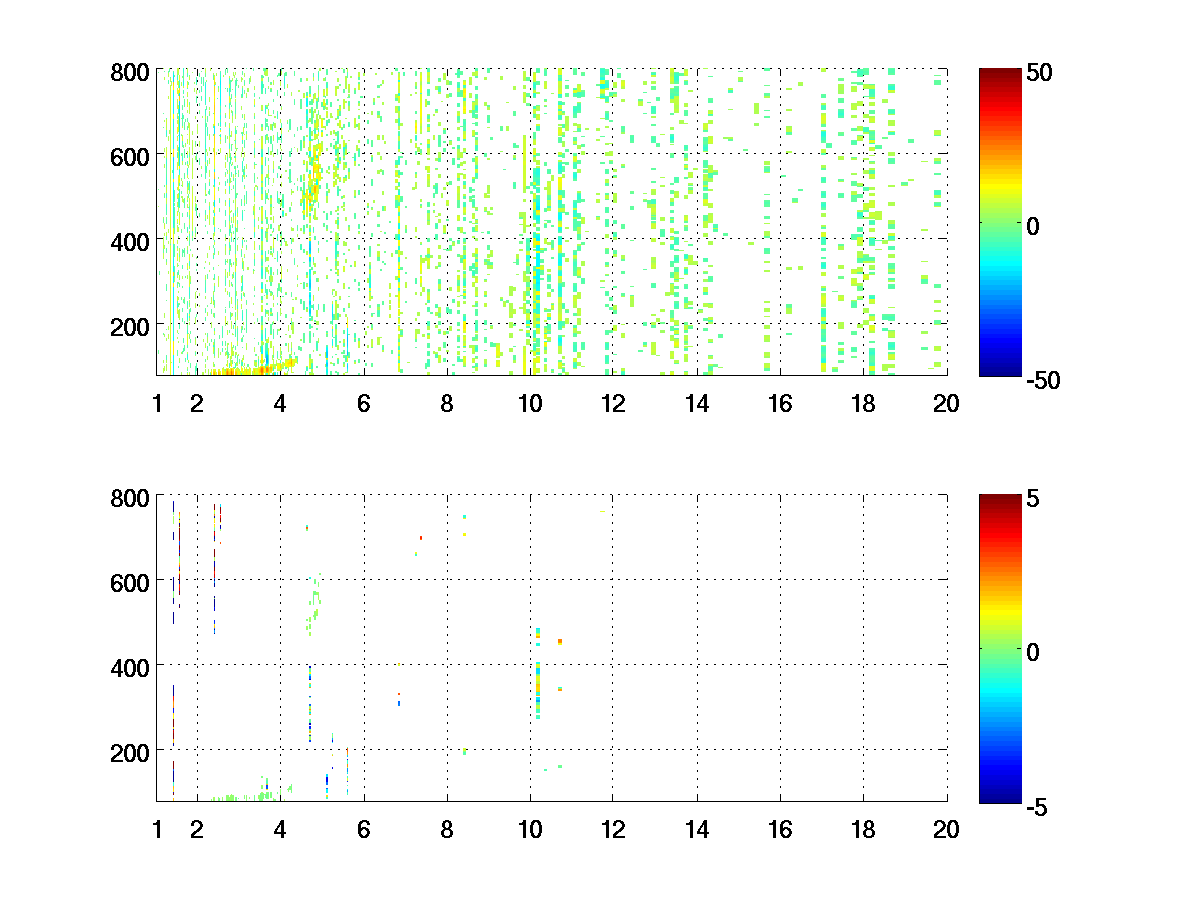1200x900 pixels.
Task: Click x-axis tick label '20' on the bottom plot
Action: [946, 829]
